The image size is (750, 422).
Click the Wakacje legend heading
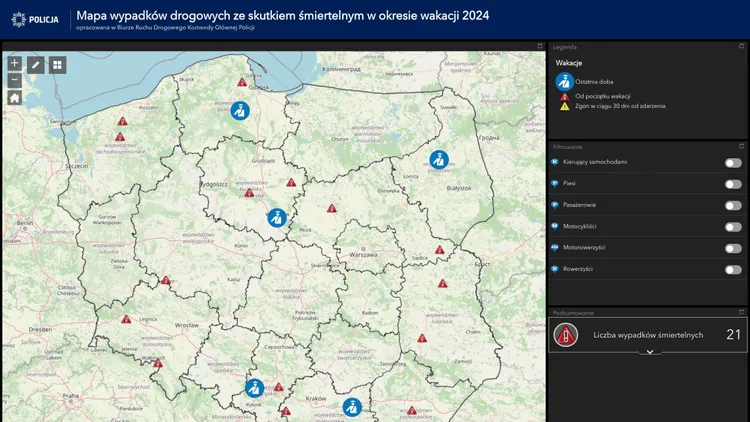[x=569, y=63]
